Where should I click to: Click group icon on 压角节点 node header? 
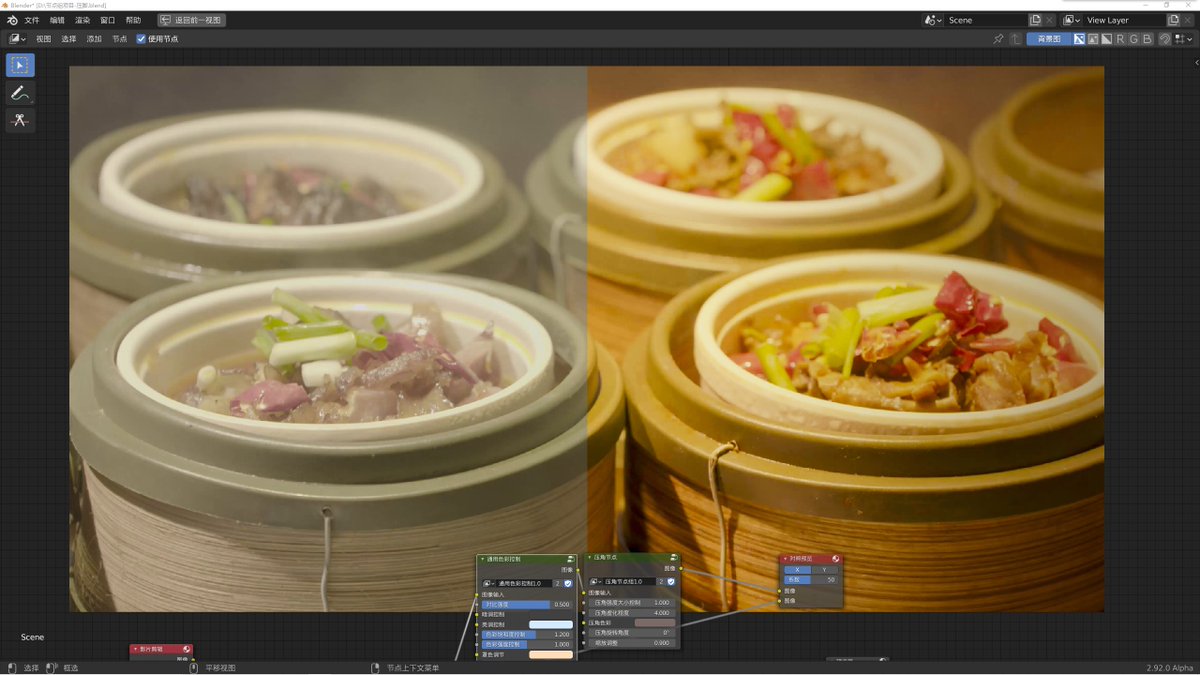tap(673, 557)
